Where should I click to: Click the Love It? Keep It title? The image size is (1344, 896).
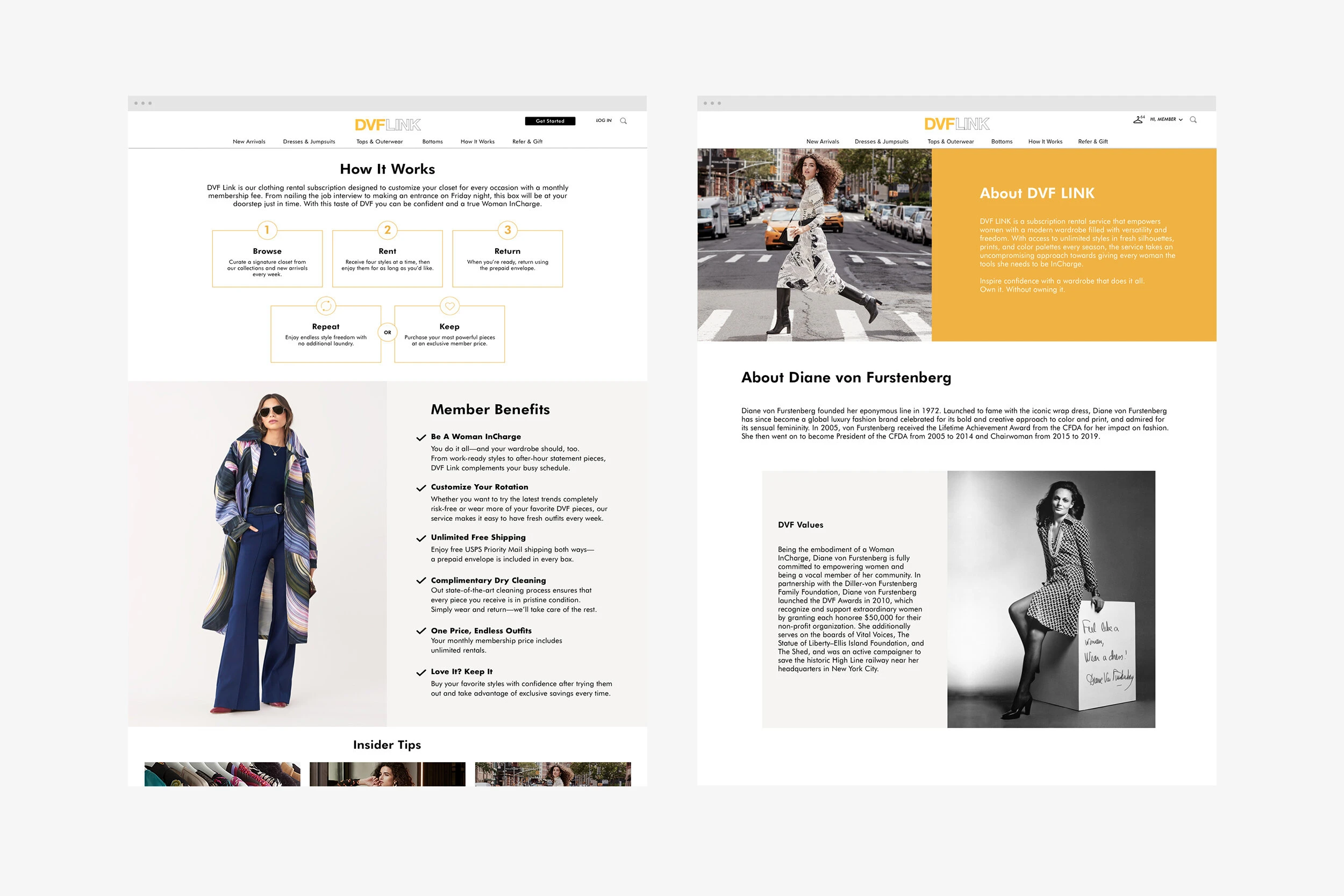pos(462,672)
